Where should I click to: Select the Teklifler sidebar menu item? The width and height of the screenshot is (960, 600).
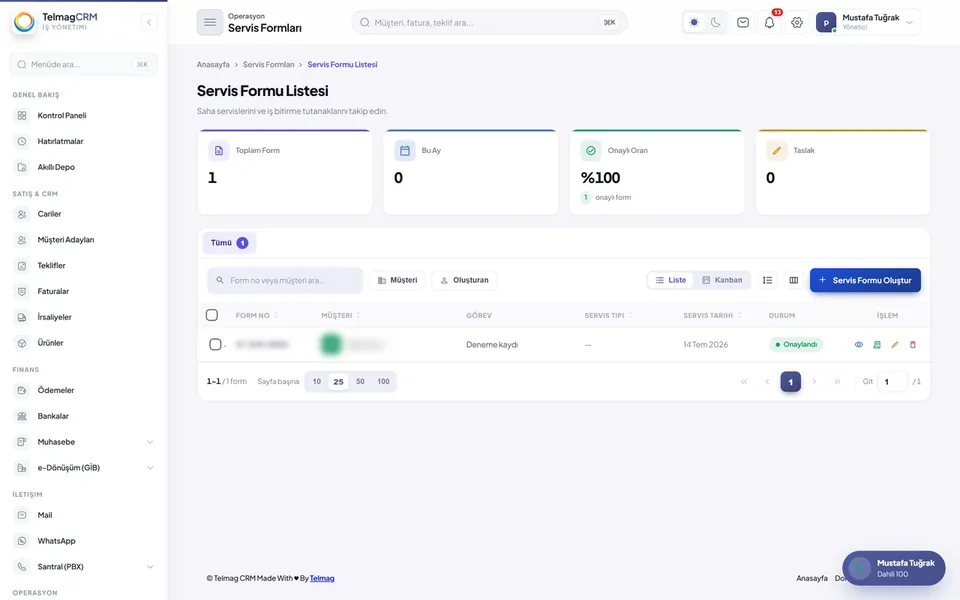[83, 266]
